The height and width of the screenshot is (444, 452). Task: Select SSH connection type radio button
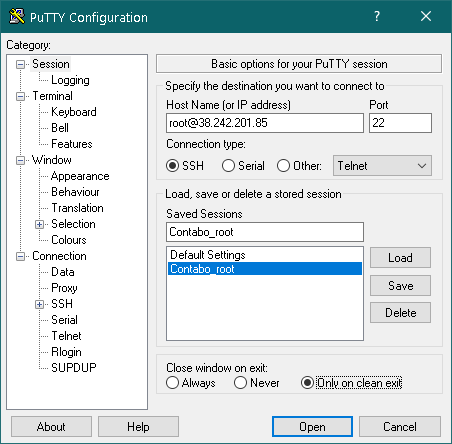pos(173,166)
